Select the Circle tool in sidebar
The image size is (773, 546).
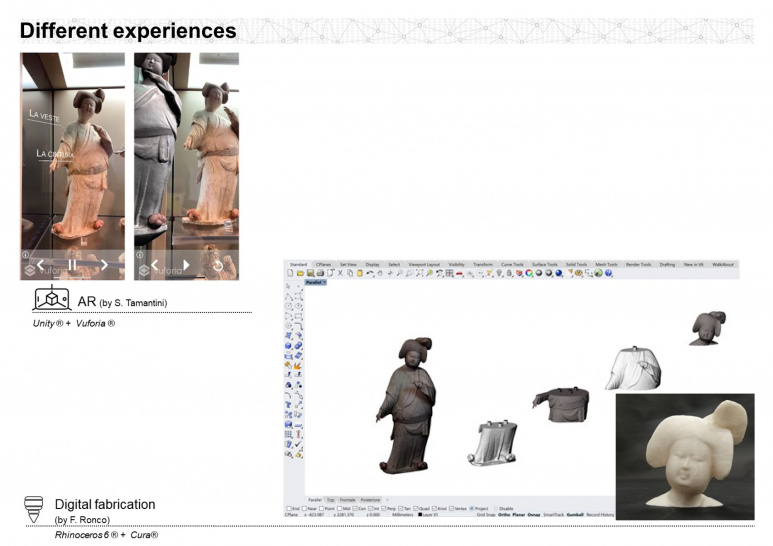(x=289, y=306)
